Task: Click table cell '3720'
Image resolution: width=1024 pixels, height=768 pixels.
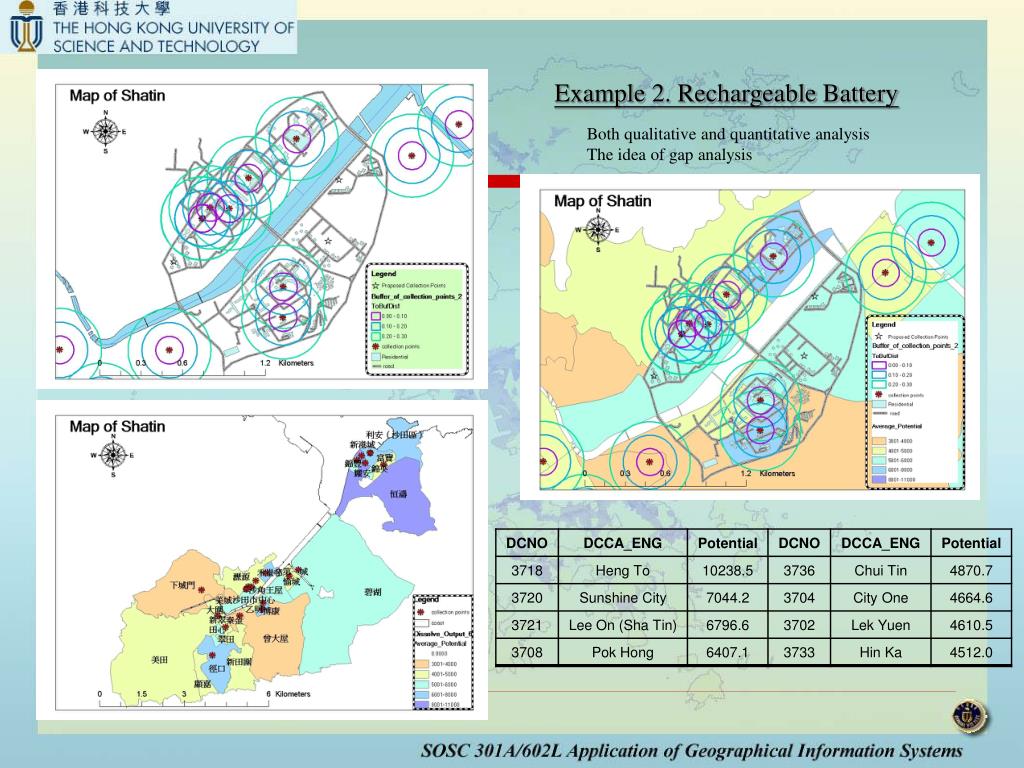Action: click(526, 598)
